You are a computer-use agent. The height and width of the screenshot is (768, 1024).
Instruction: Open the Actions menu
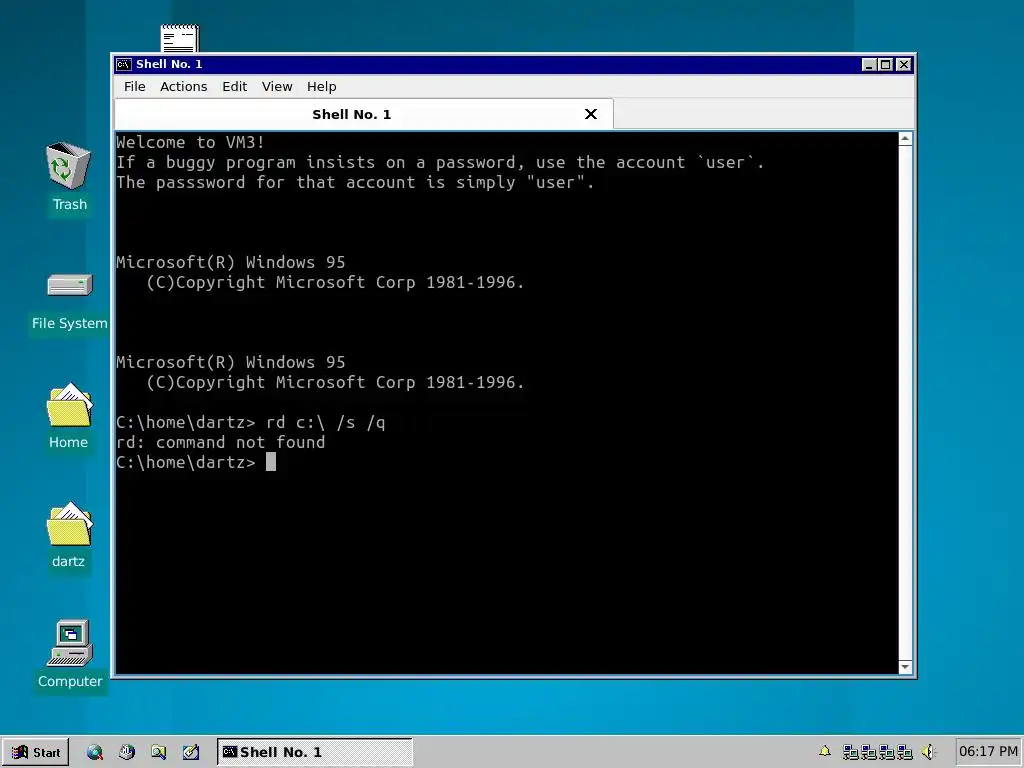[184, 86]
